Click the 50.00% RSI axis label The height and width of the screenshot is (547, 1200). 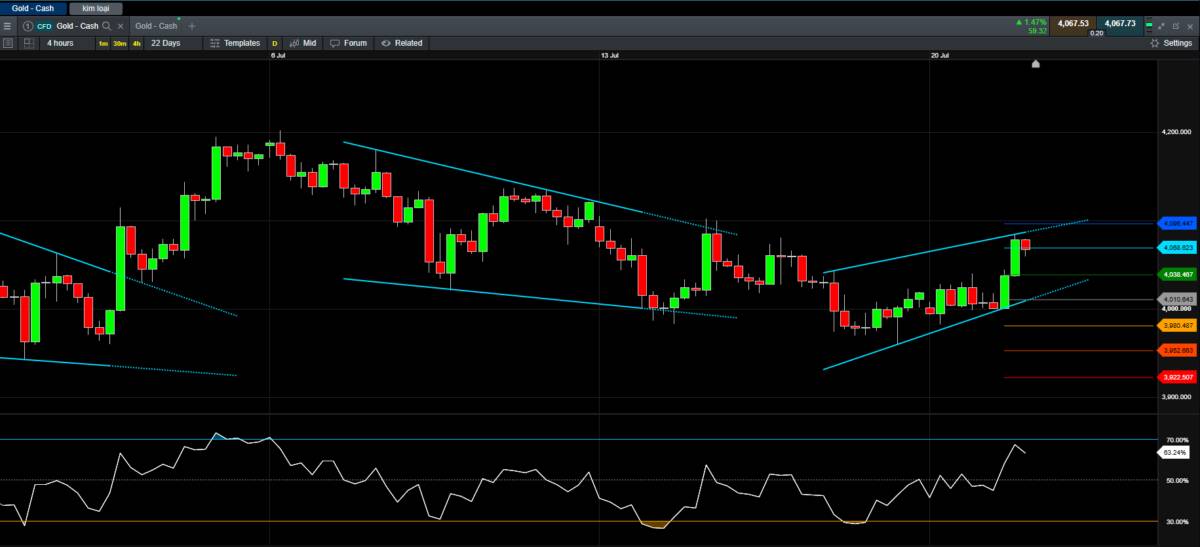coord(1177,481)
